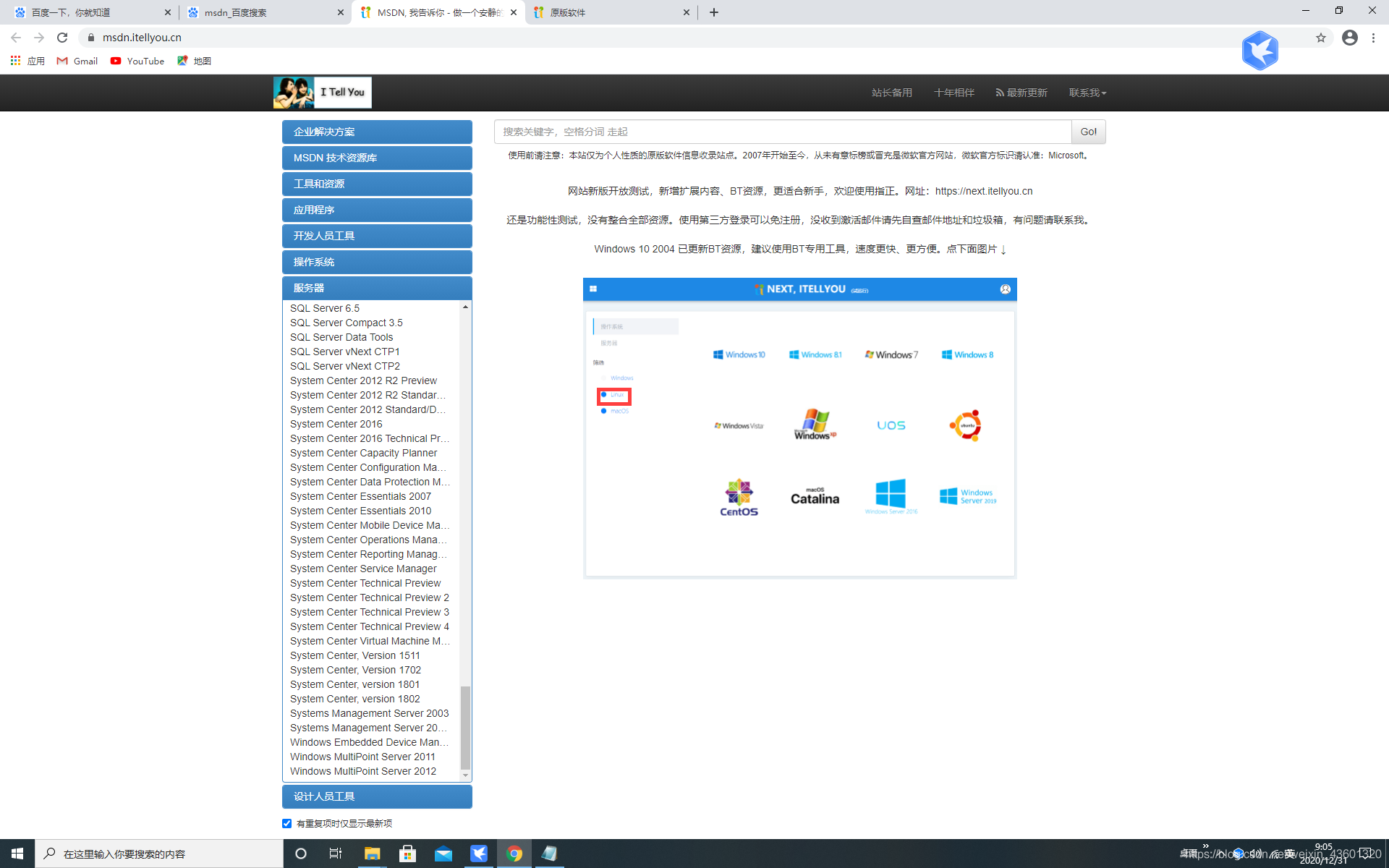Select System Center, Version 1702 entry
Image resolution: width=1389 pixels, height=868 pixels.
point(355,670)
